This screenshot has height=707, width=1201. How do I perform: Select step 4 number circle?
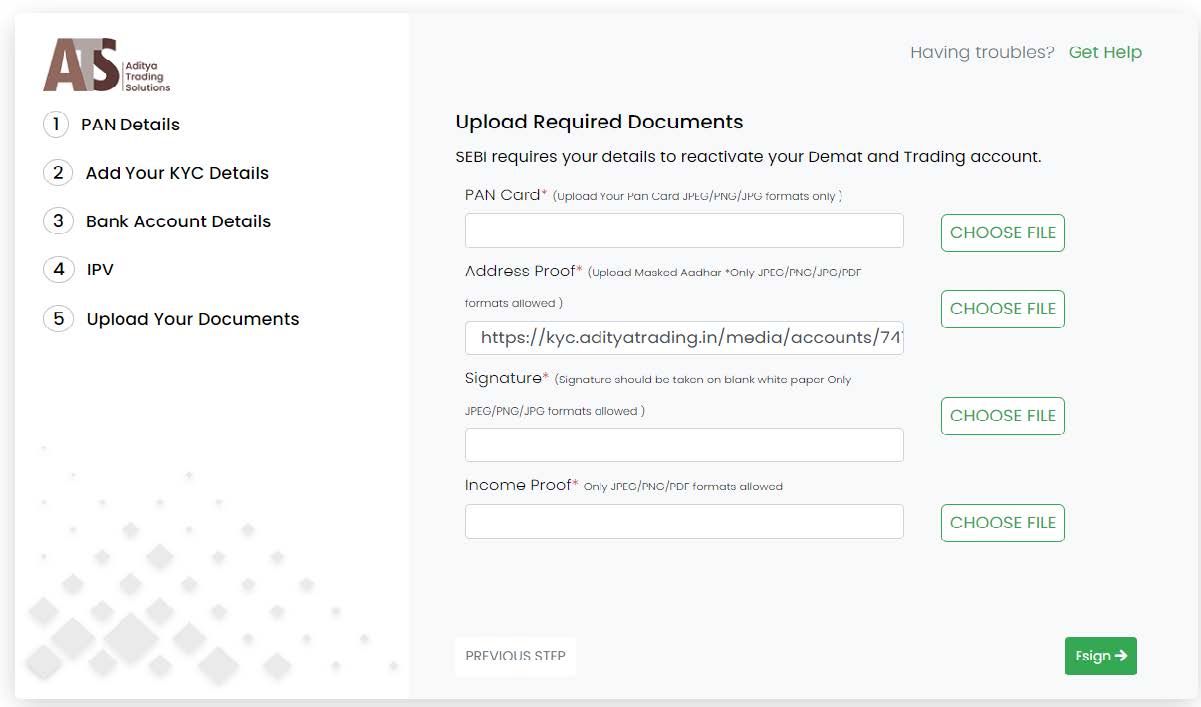coord(58,269)
